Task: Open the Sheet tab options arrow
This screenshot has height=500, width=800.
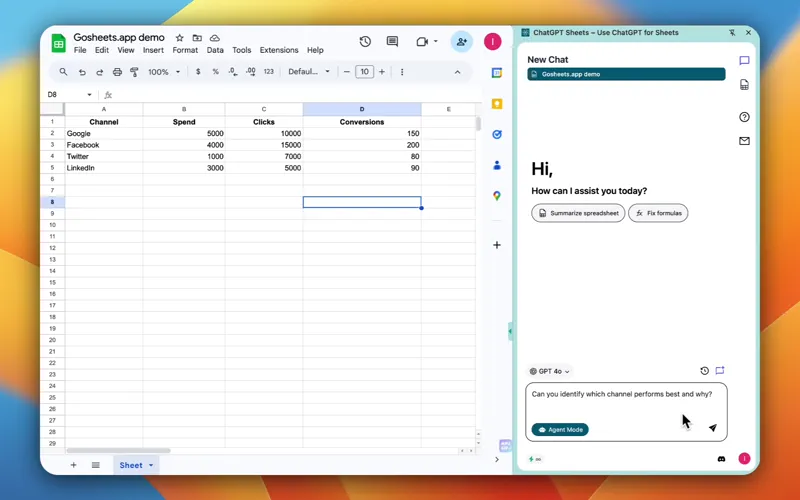Action: (151, 465)
